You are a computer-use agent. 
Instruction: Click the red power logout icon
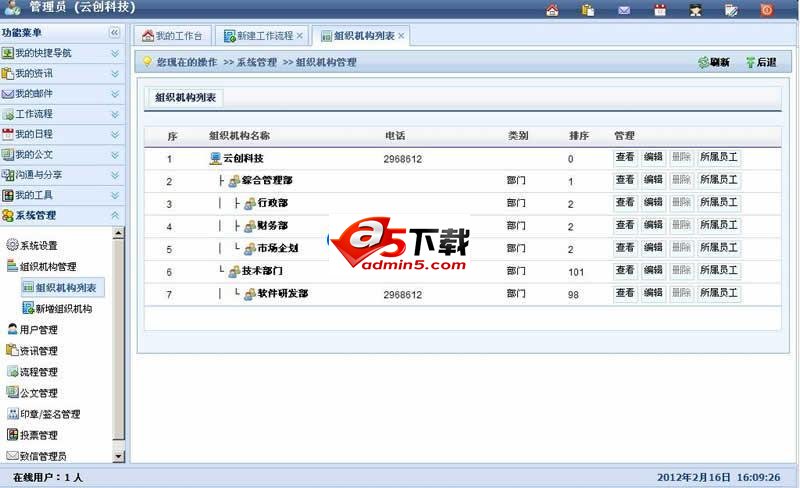coord(767,10)
